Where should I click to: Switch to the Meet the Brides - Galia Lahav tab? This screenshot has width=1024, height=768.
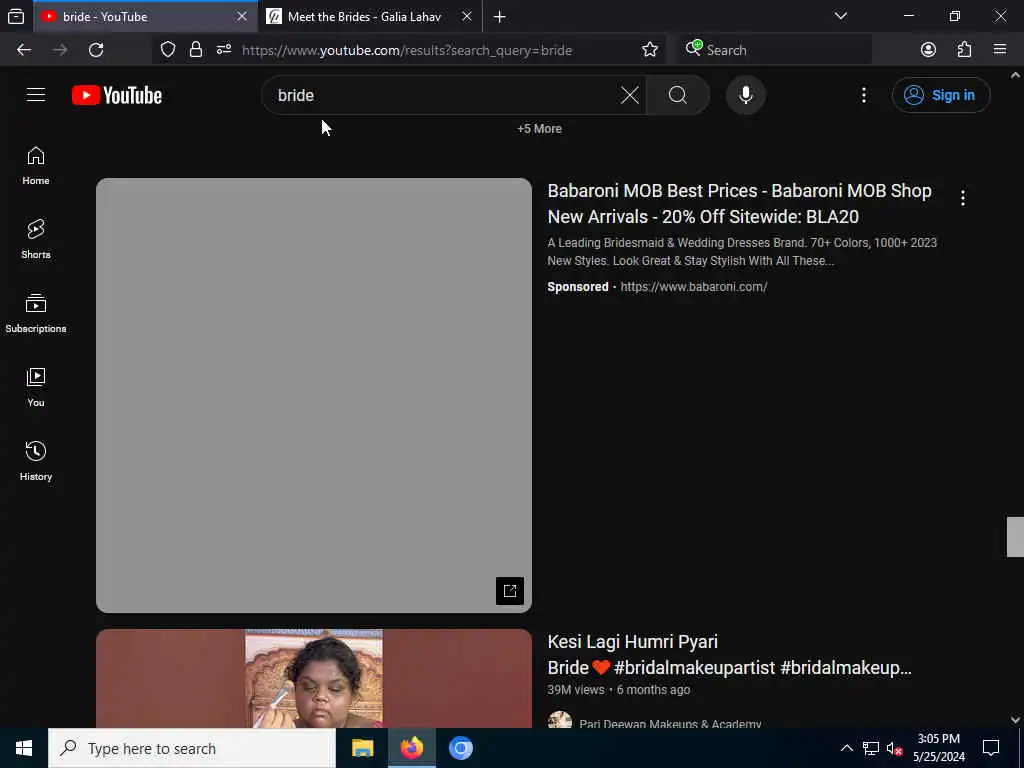point(364,17)
